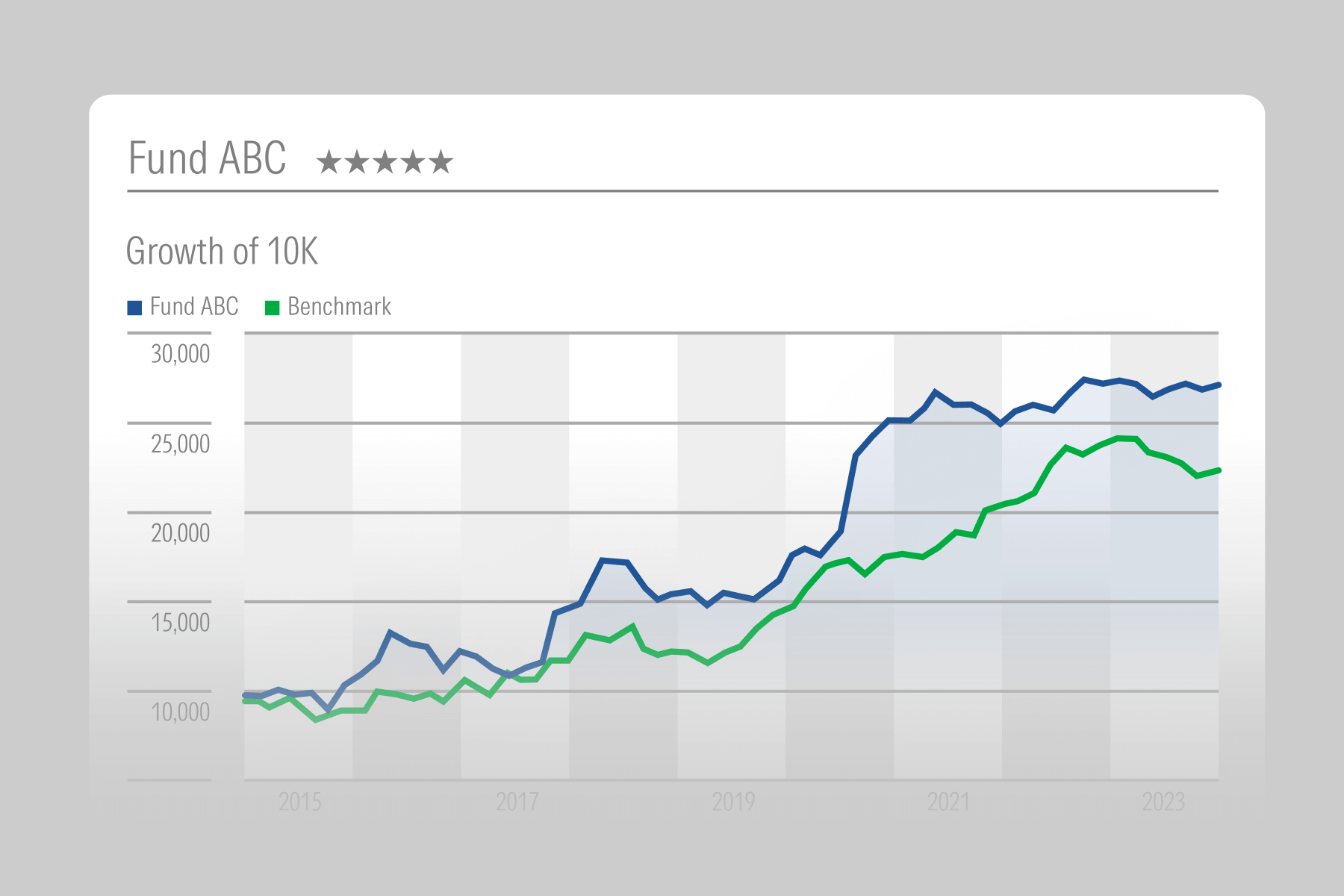Toggle the Benchmark series via its legend label
The height and width of the screenshot is (896, 1344).
[x=339, y=307]
